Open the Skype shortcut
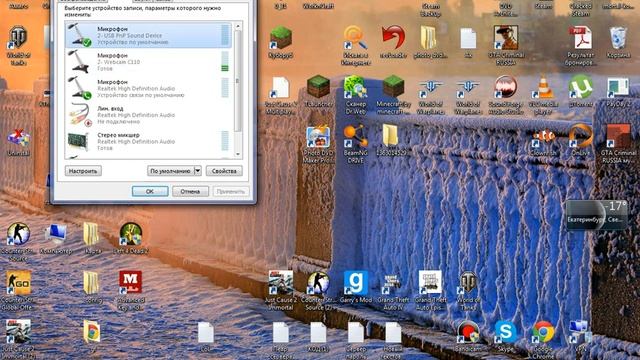Image resolution: width=640 pixels, height=360 pixels. tap(506, 337)
